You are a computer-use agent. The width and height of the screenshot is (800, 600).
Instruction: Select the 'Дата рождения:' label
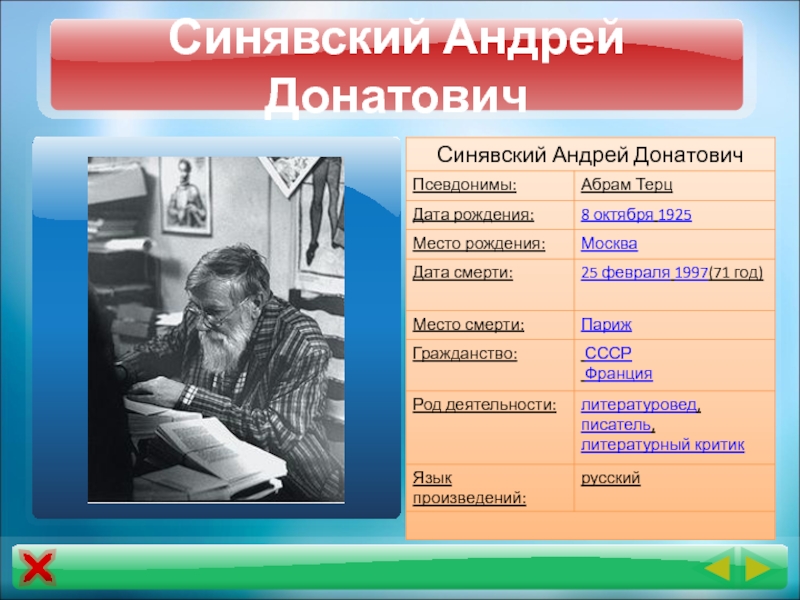(473, 215)
